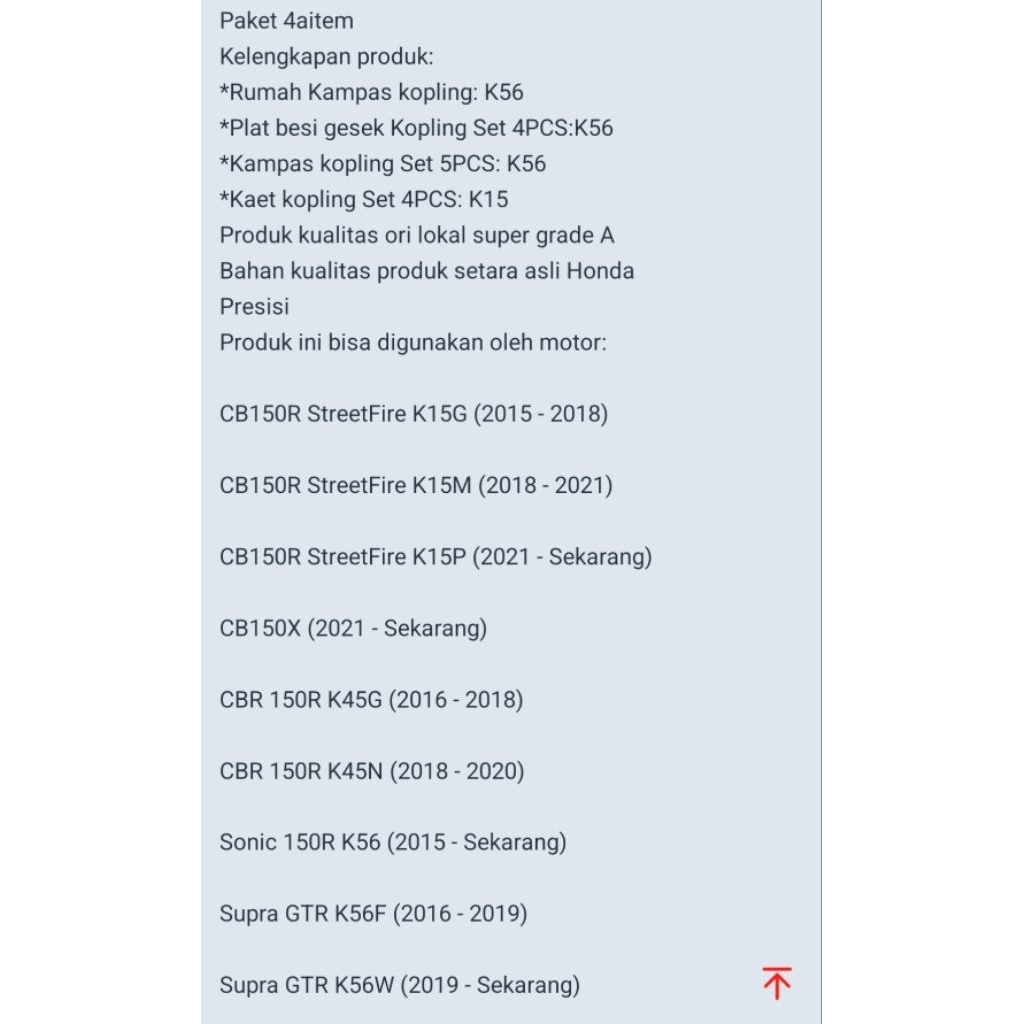Tap the Sonic 150R K56 entry

(x=393, y=842)
